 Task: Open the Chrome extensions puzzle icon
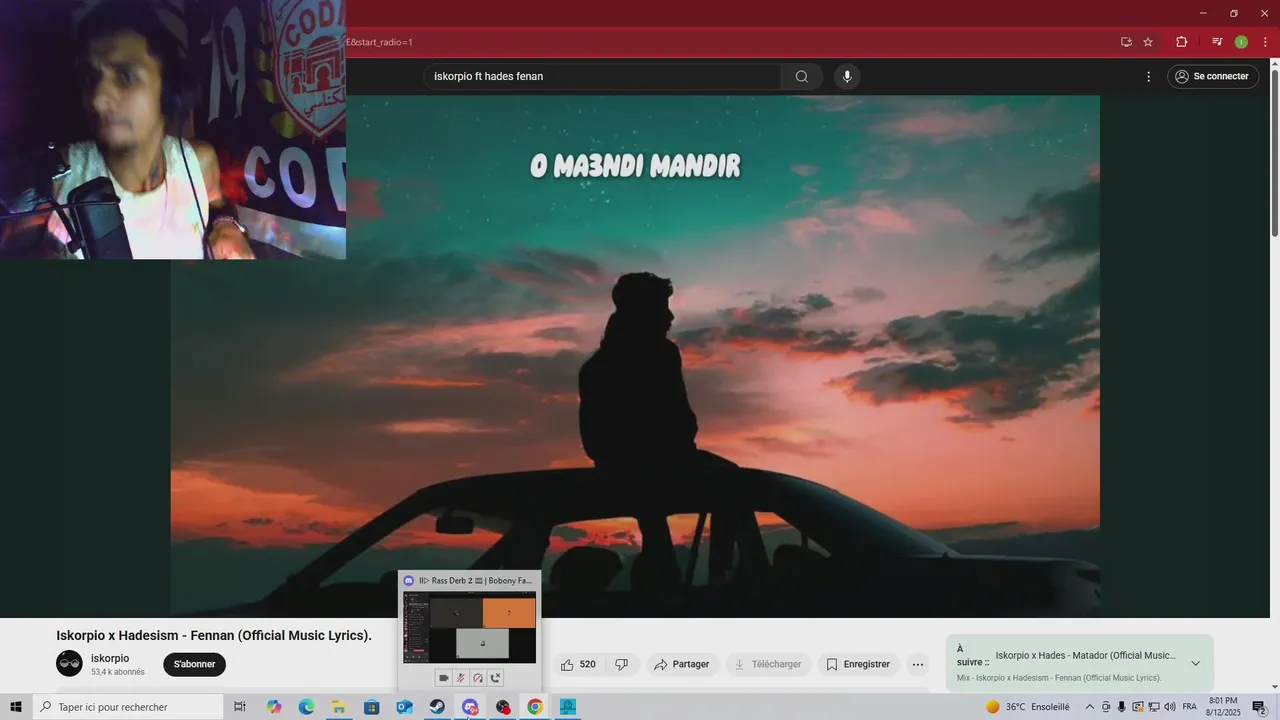click(1181, 42)
